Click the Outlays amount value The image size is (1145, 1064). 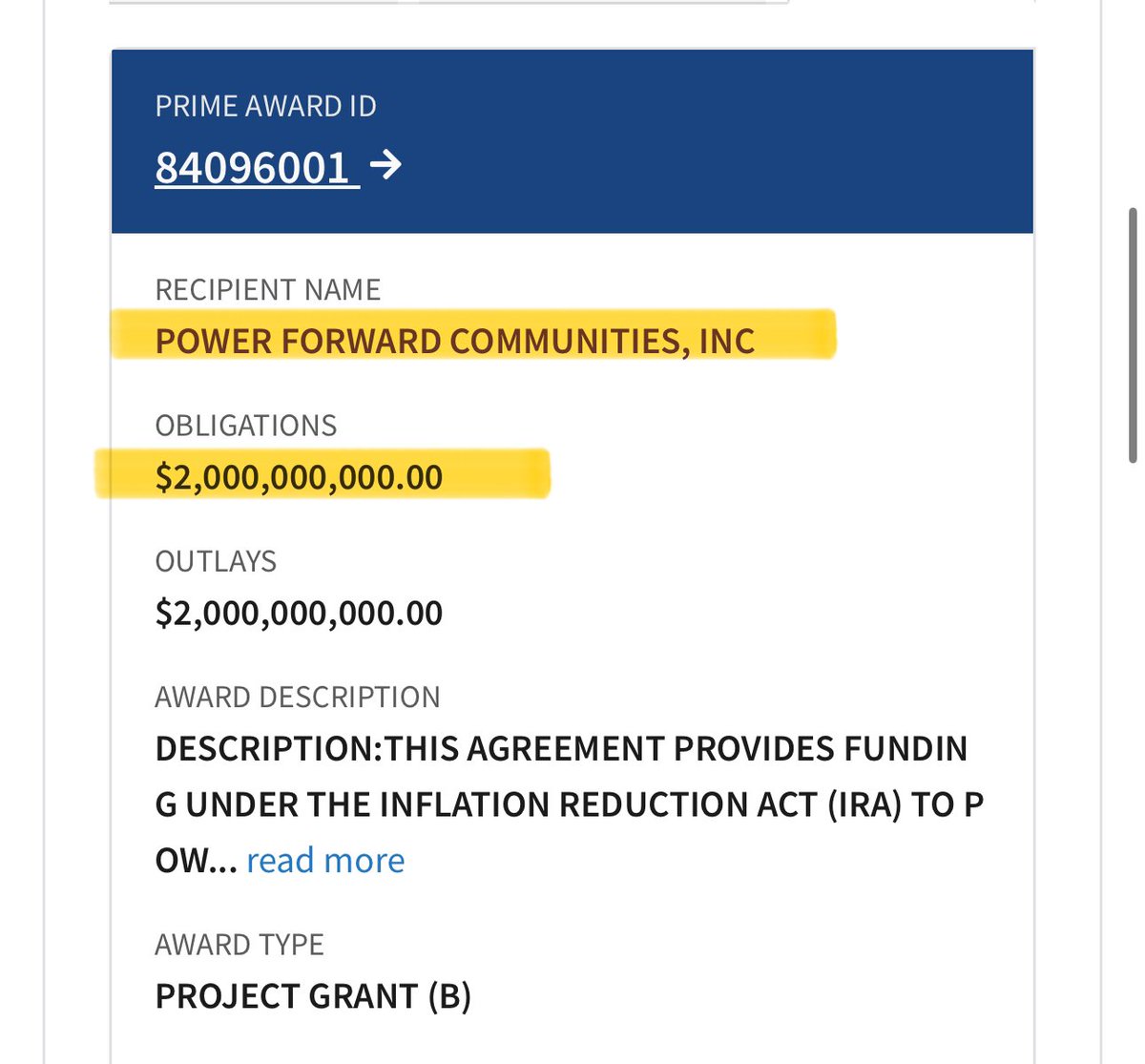point(299,613)
